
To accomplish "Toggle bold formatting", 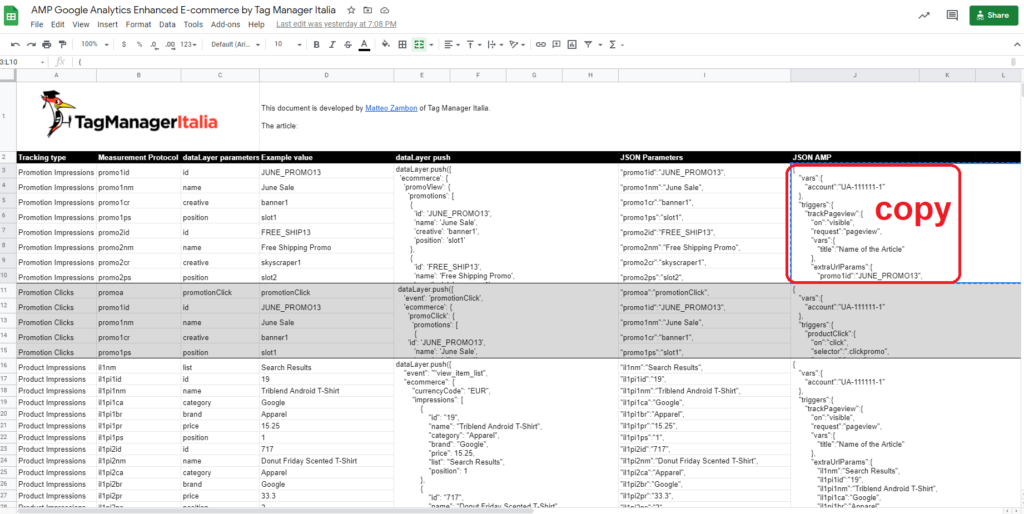I will tap(317, 44).
